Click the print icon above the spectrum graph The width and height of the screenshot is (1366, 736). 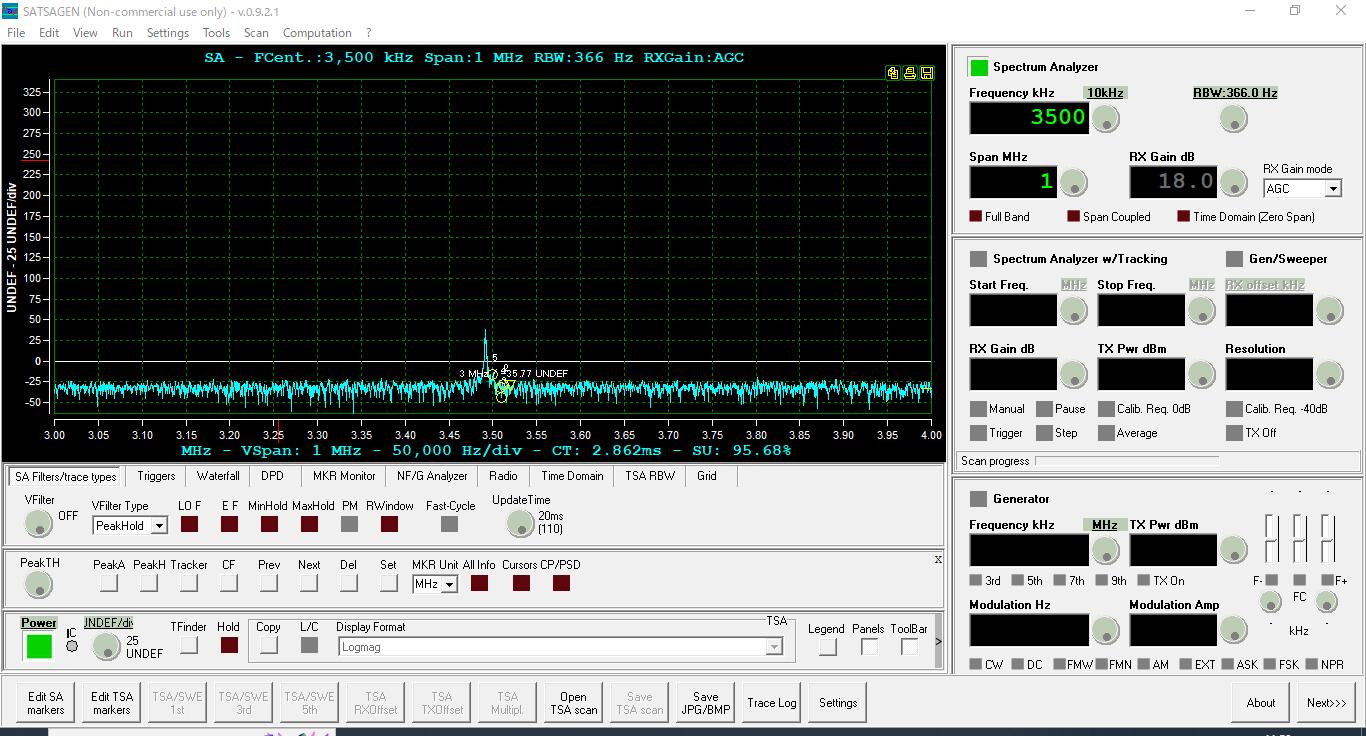909,73
